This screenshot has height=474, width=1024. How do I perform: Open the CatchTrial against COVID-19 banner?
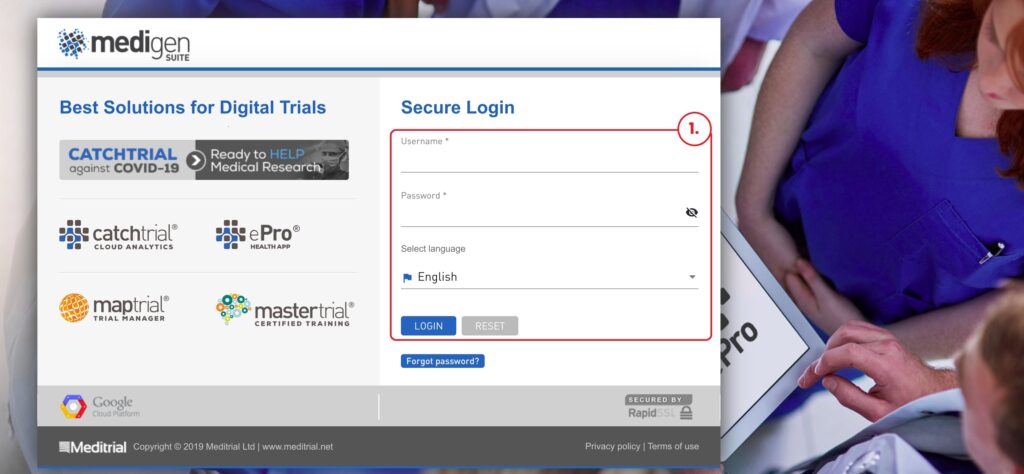pos(204,160)
